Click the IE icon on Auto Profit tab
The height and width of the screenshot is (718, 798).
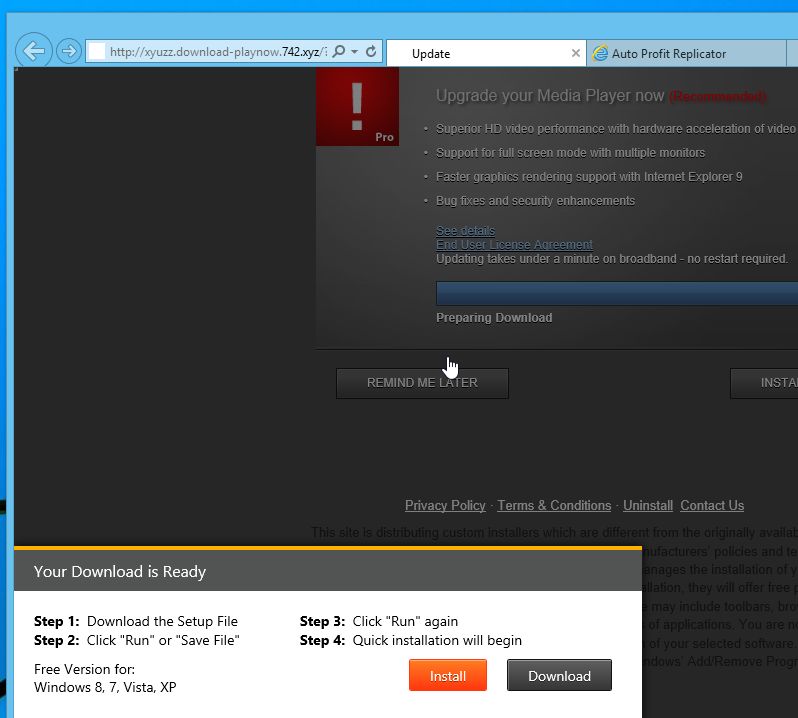pyautogui.click(x=601, y=53)
